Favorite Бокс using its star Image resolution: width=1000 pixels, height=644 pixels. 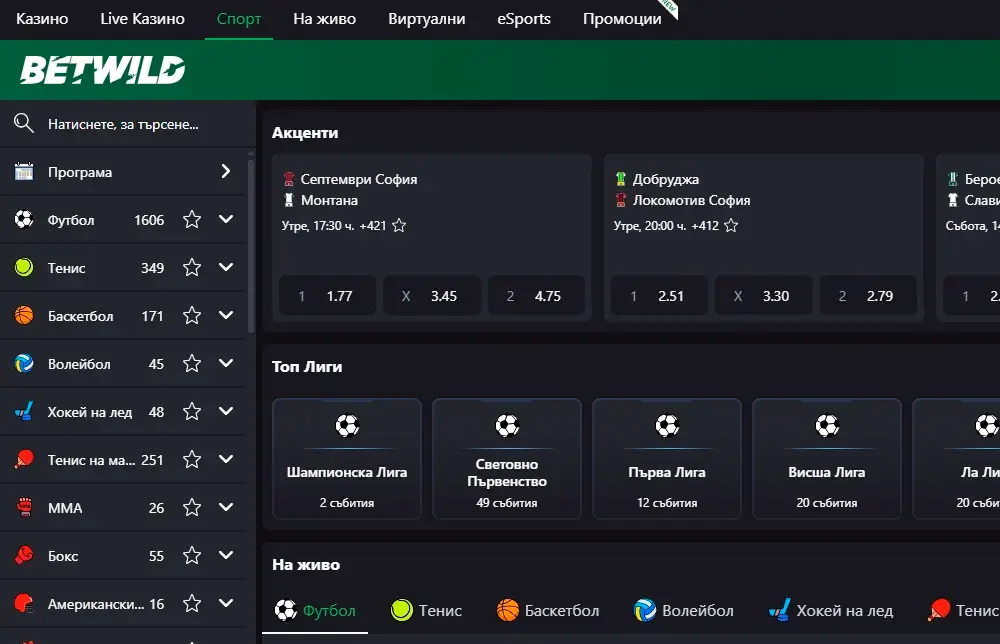coord(192,555)
